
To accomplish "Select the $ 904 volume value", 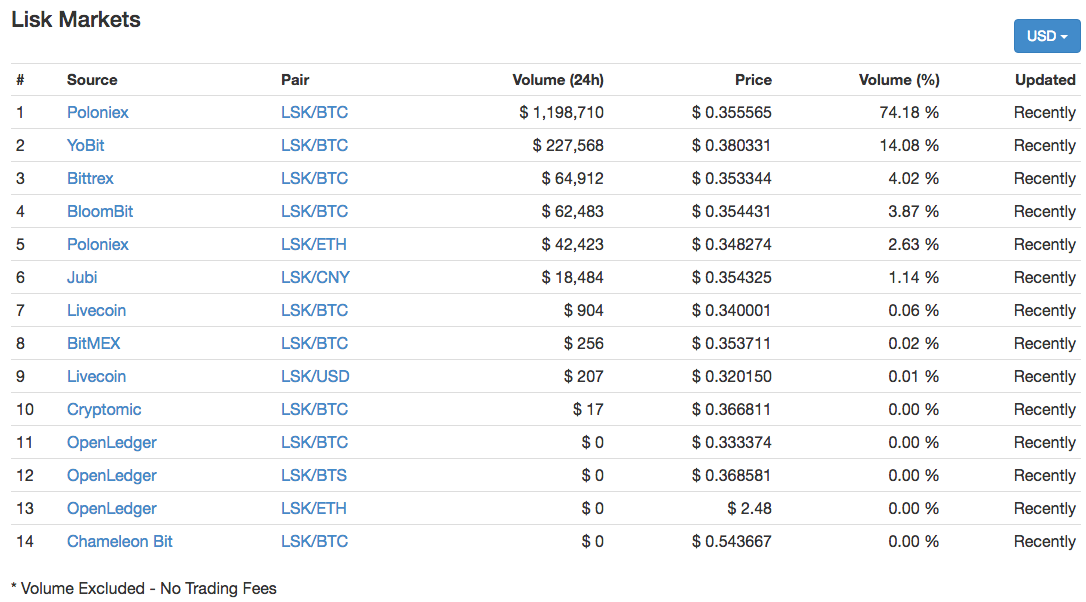I will [583, 310].
